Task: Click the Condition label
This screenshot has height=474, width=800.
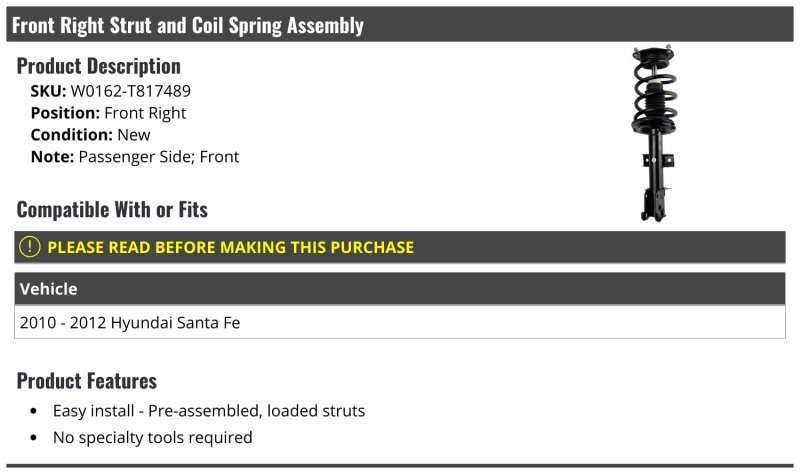Action: click(71, 135)
